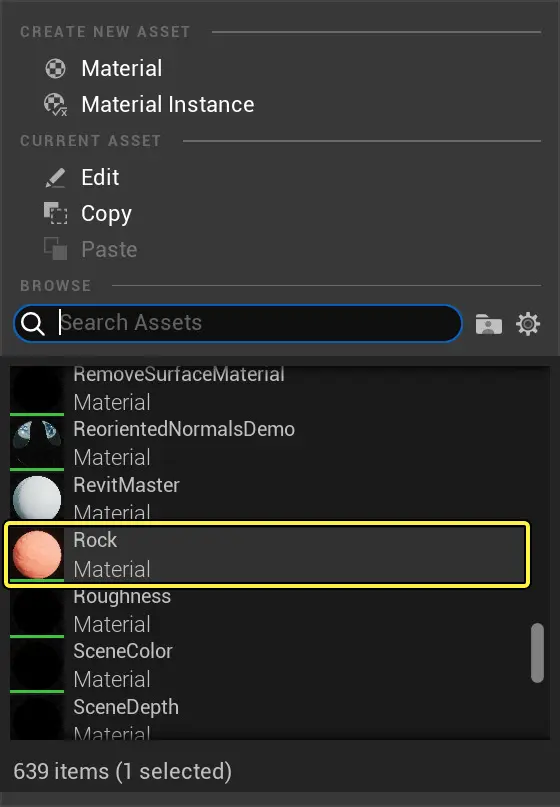Select the Roughness material entry
The width and height of the screenshot is (560, 807).
(268, 611)
